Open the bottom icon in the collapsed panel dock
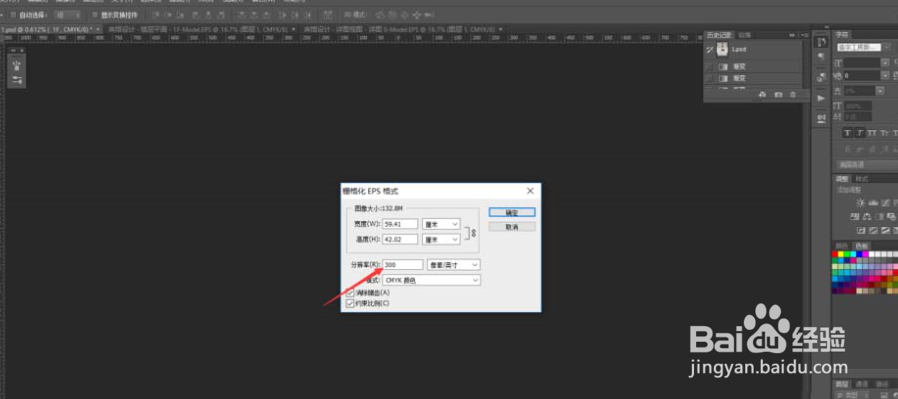The image size is (898, 399). pos(821,118)
